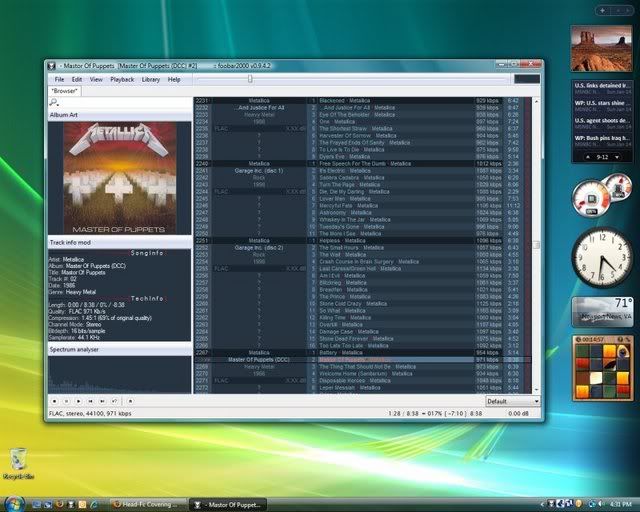The height and width of the screenshot is (512, 640).
Task: Show next headlines with down arrow
Action: (x=617, y=157)
